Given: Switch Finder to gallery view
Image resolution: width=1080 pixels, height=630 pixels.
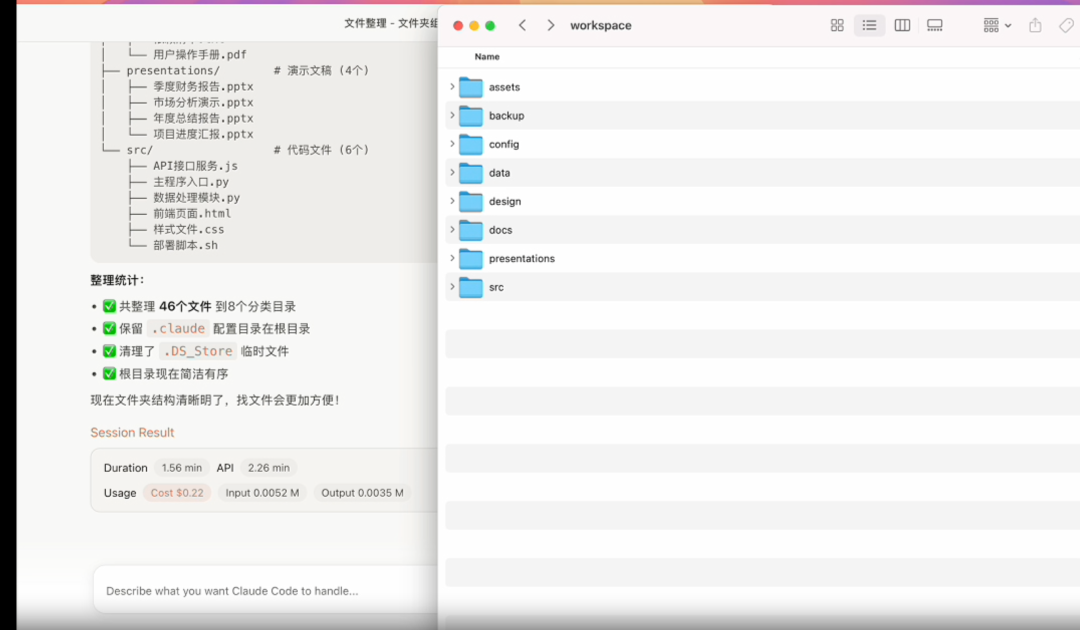Looking at the screenshot, I should click(x=935, y=25).
